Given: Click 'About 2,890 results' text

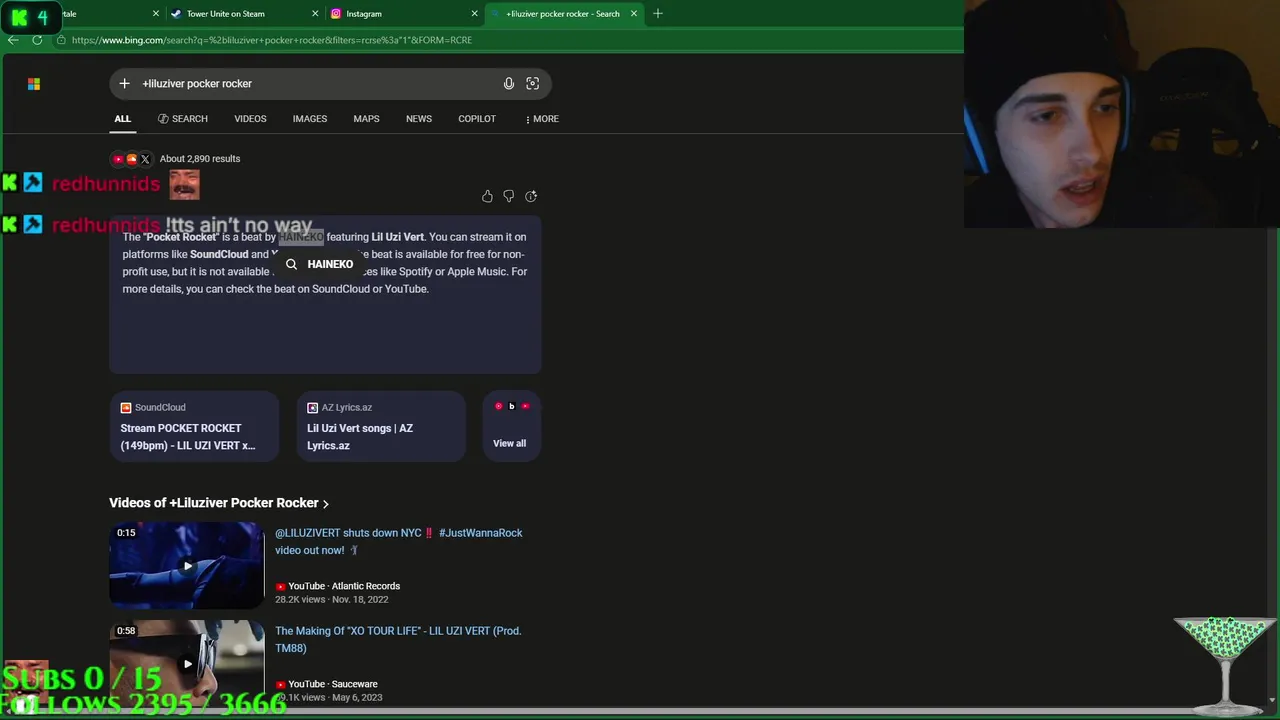Looking at the screenshot, I should coord(200,159).
